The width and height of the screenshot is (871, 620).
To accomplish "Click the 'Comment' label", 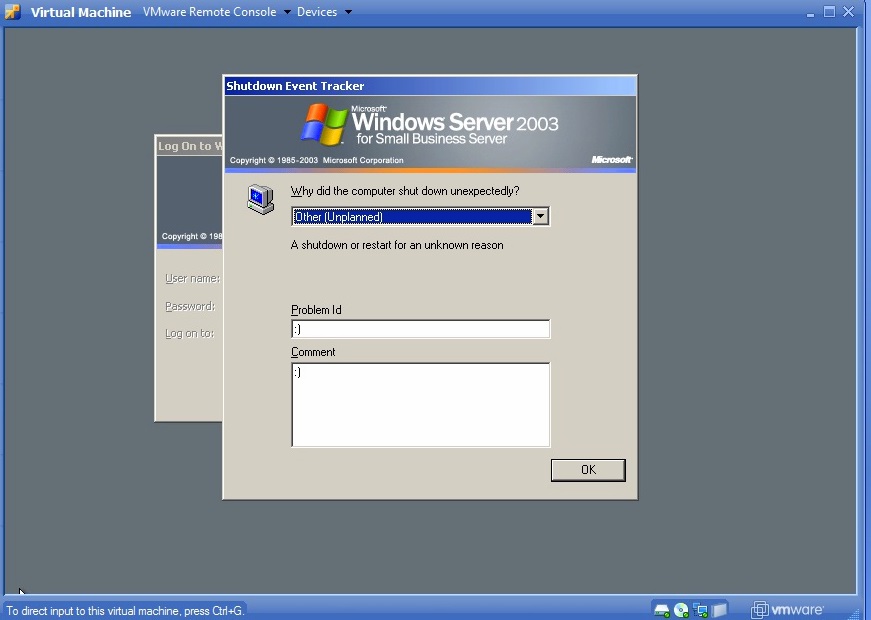I will (313, 352).
